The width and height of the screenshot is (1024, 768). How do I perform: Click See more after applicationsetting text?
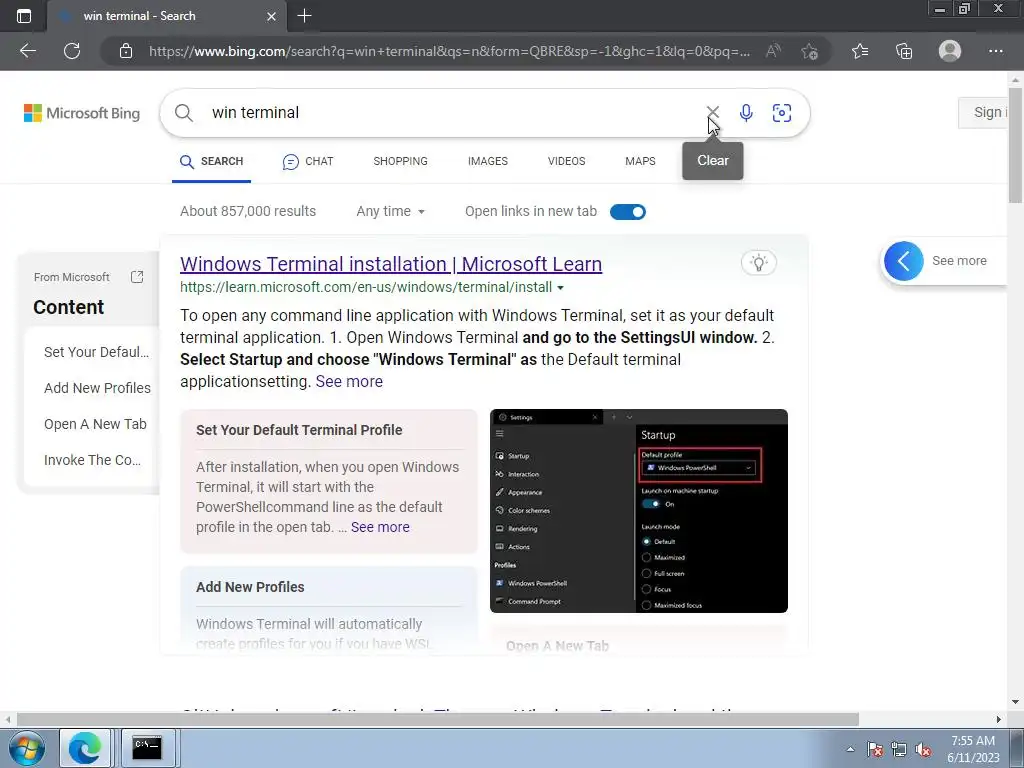pos(349,381)
